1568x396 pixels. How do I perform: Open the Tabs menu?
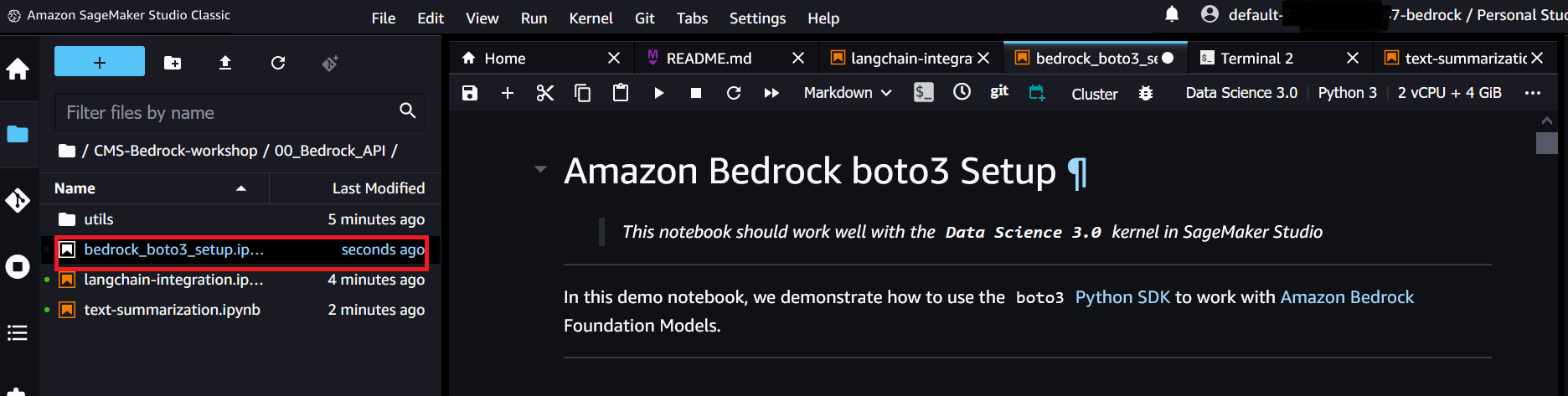[x=692, y=18]
